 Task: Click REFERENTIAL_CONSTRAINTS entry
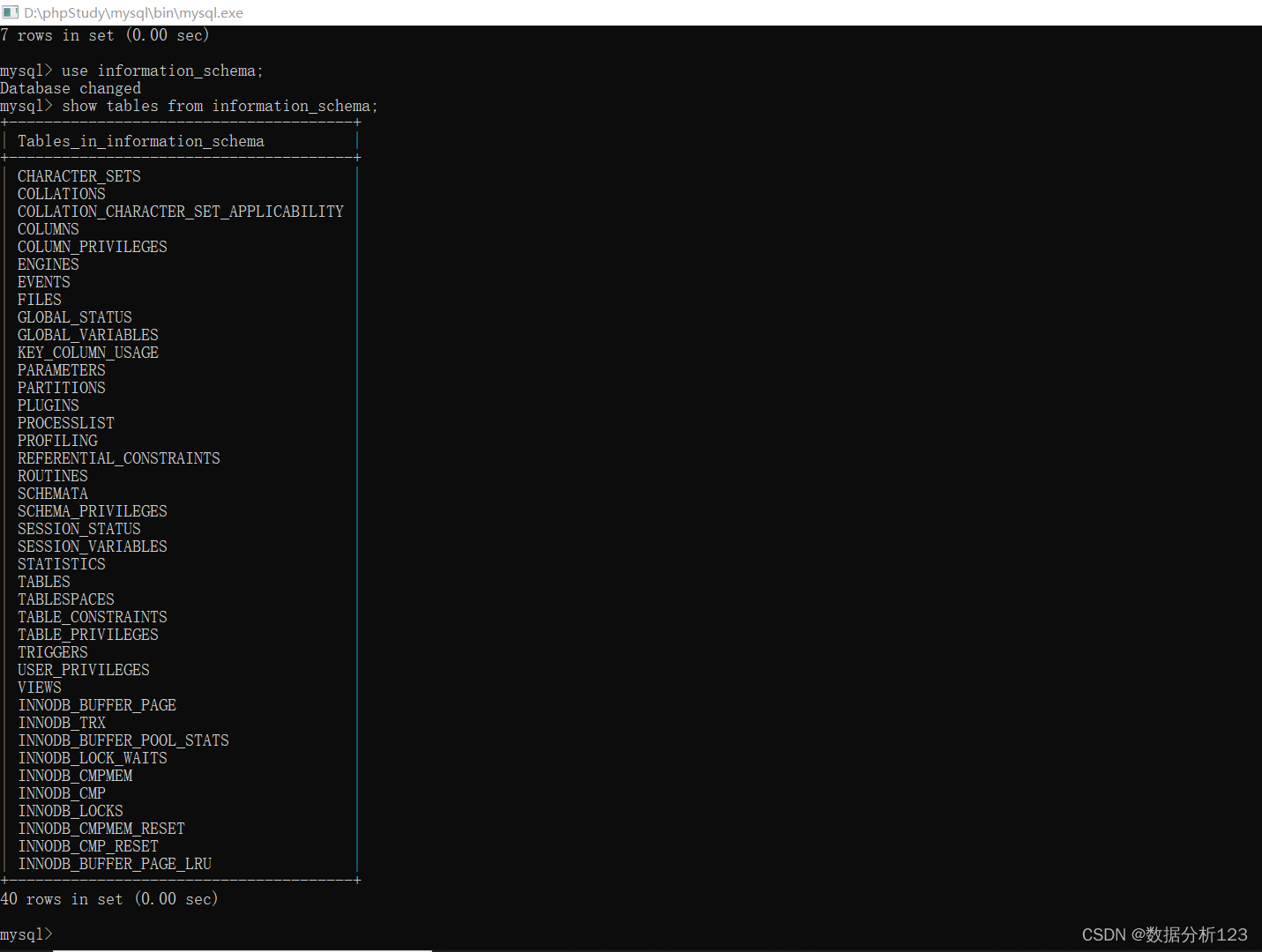119,458
